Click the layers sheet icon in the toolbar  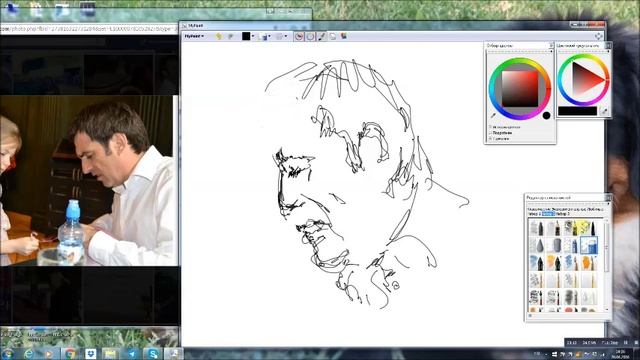click(333, 37)
